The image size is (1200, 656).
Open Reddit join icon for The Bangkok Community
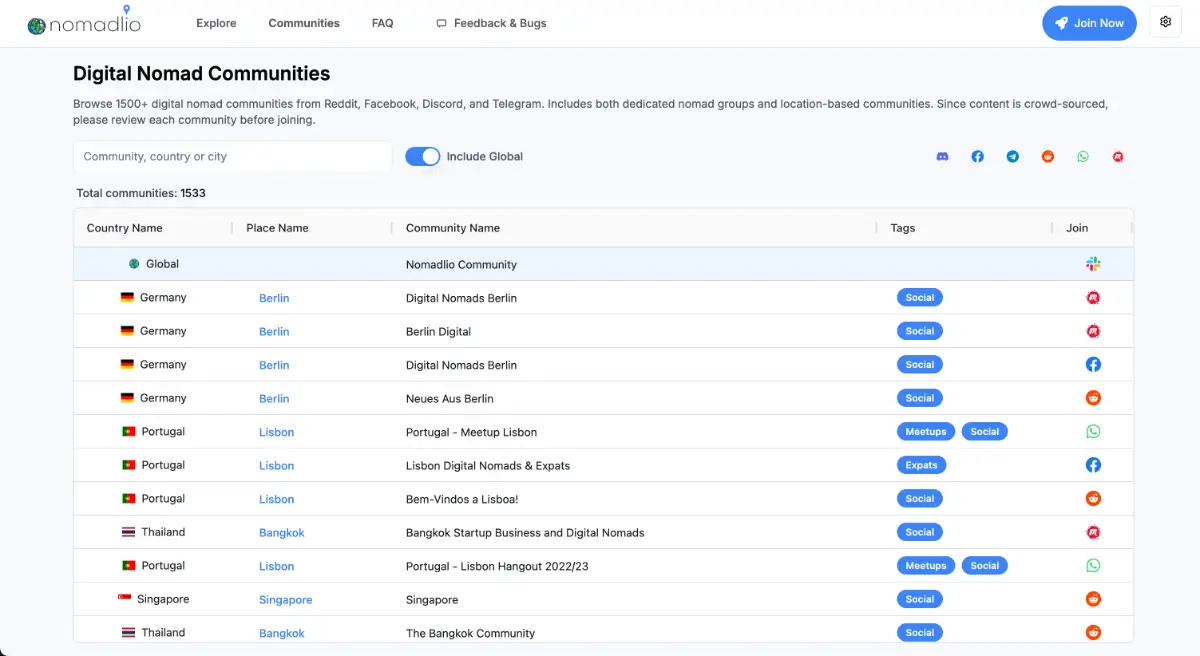1093,633
